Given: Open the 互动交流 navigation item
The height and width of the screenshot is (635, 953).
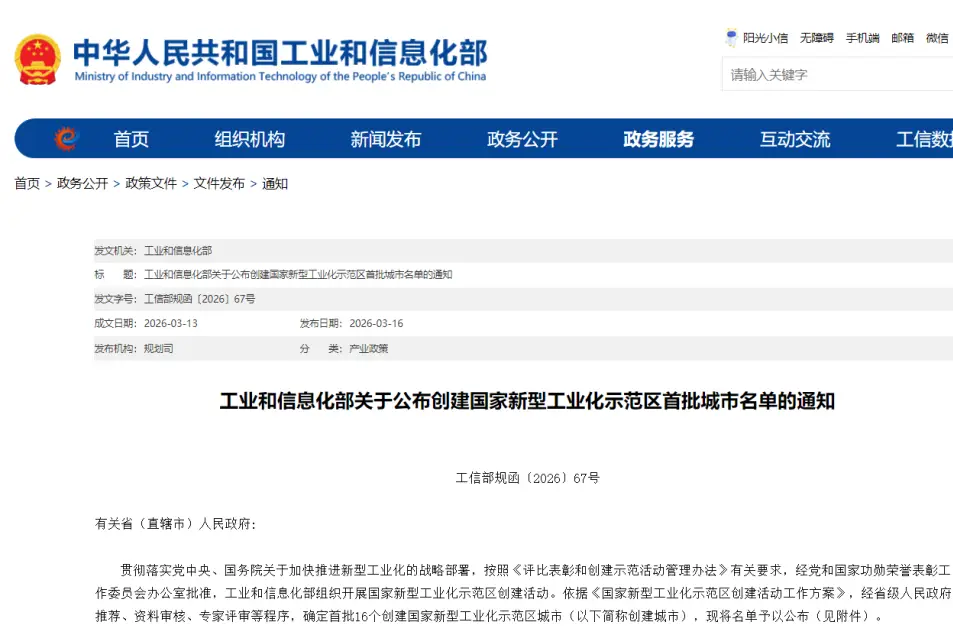Looking at the screenshot, I should (x=794, y=140).
